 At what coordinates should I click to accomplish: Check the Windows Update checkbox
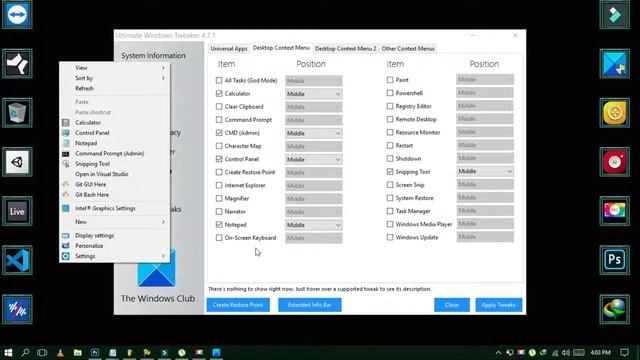[390, 237]
